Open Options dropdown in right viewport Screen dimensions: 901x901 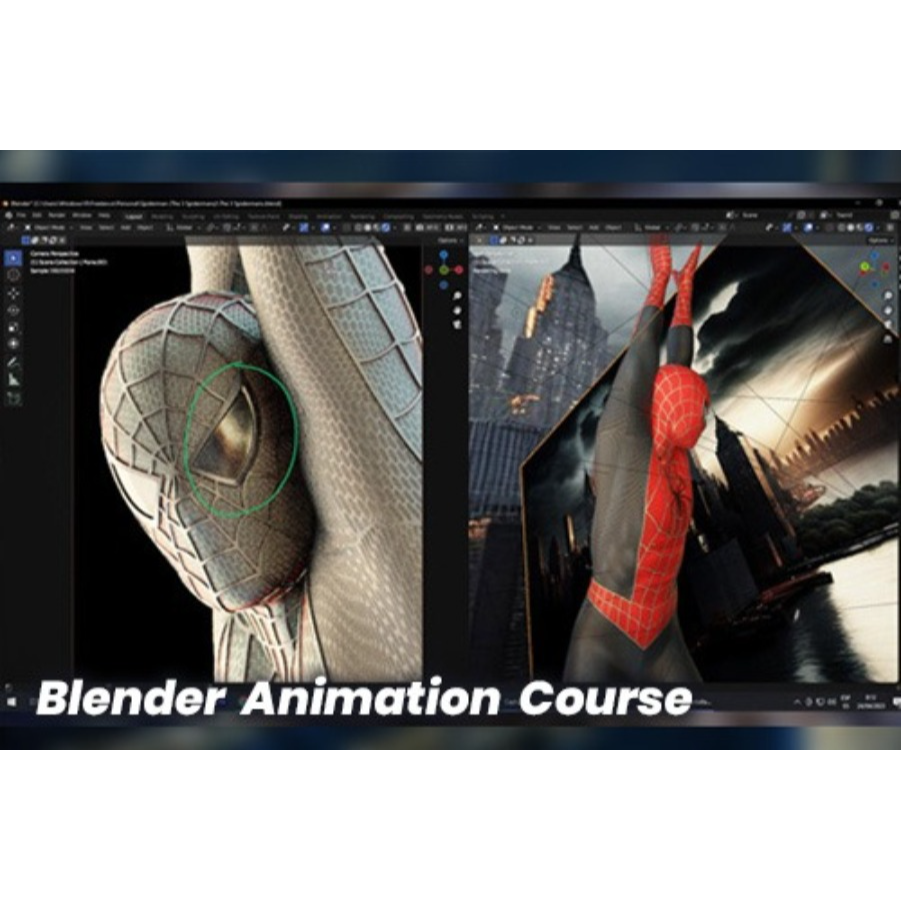[879, 241]
